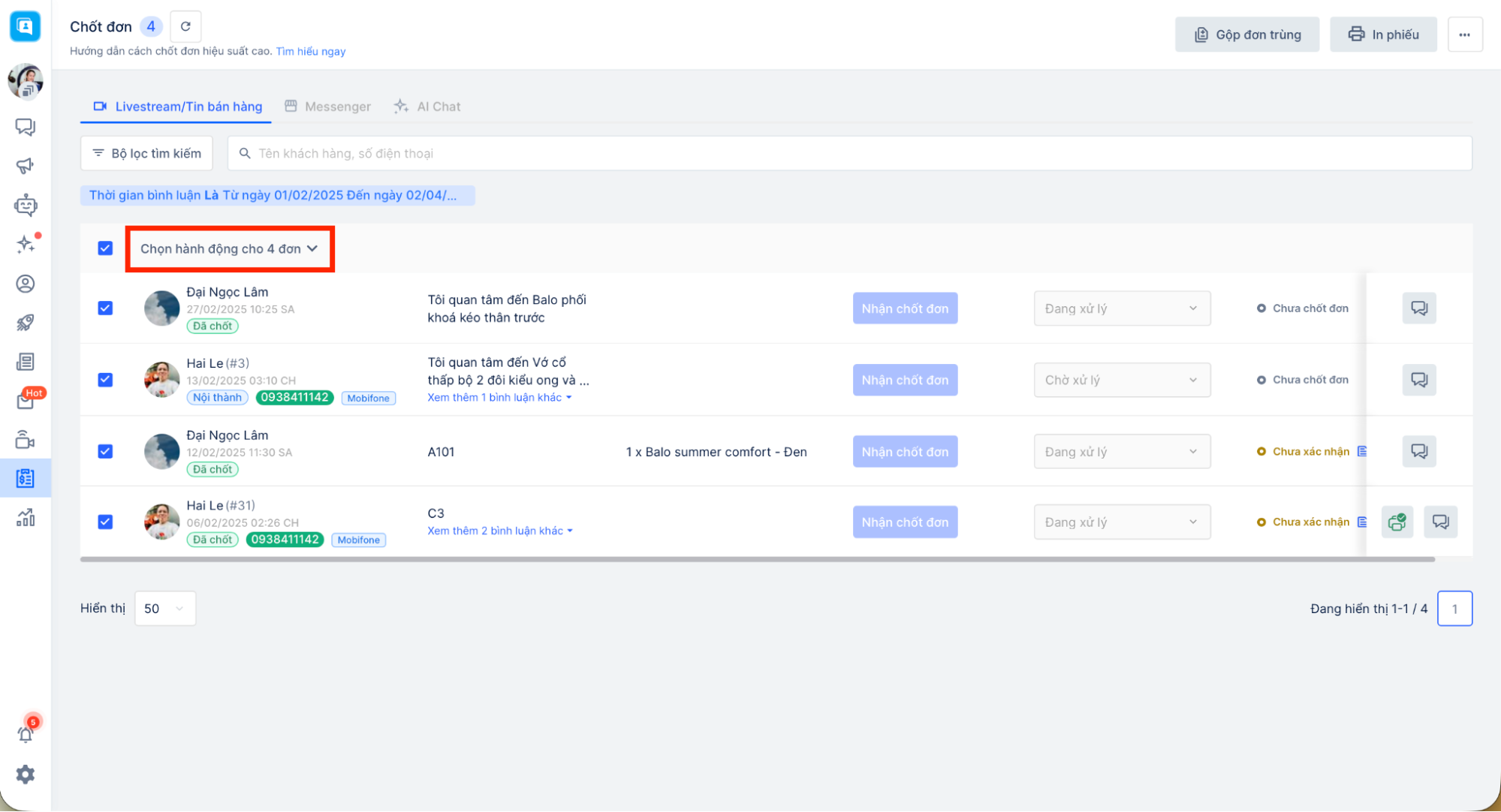Open the megaphone campaign icon in sidebar
This screenshot has height=812, width=1501.
coord(26,166)
